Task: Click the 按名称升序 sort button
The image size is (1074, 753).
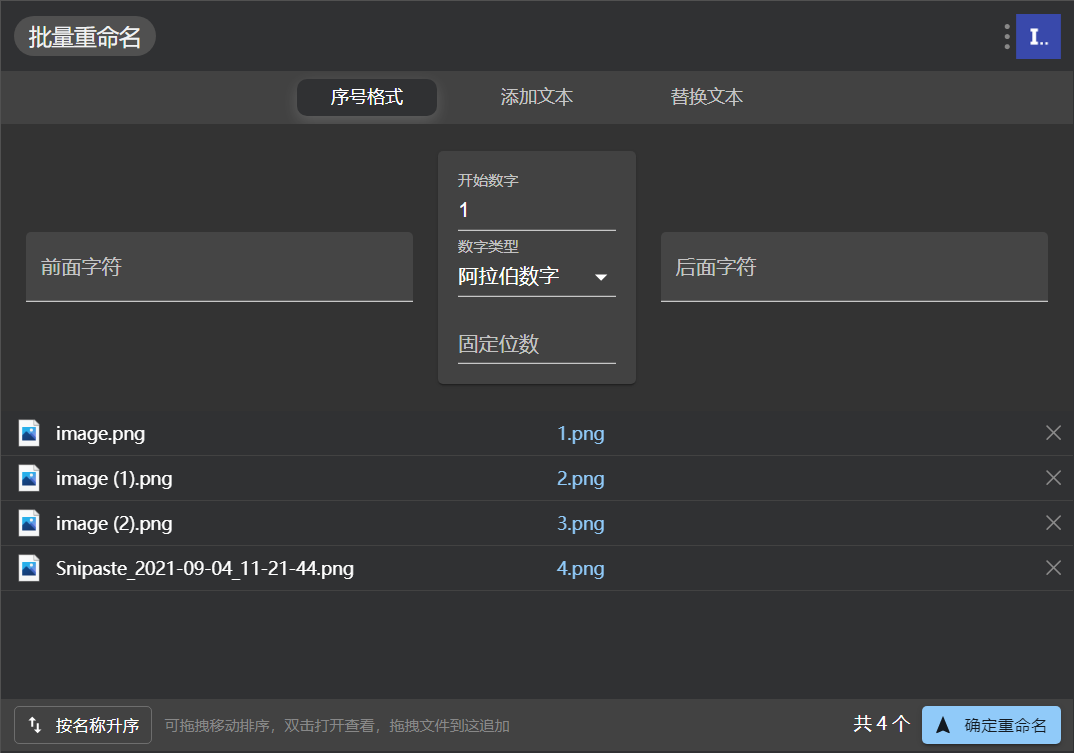Action: [82, 725]
